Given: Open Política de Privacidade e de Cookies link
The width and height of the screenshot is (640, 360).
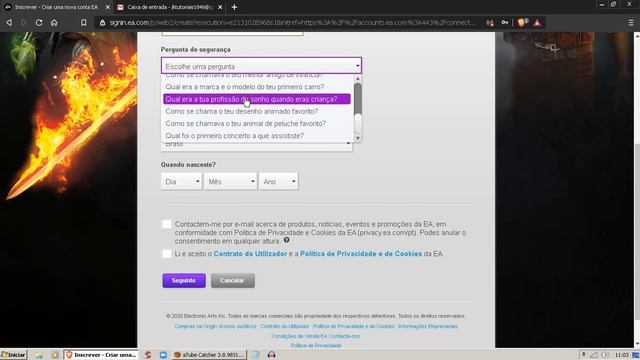Looking at the screenshot, I should tap(361, 253).
